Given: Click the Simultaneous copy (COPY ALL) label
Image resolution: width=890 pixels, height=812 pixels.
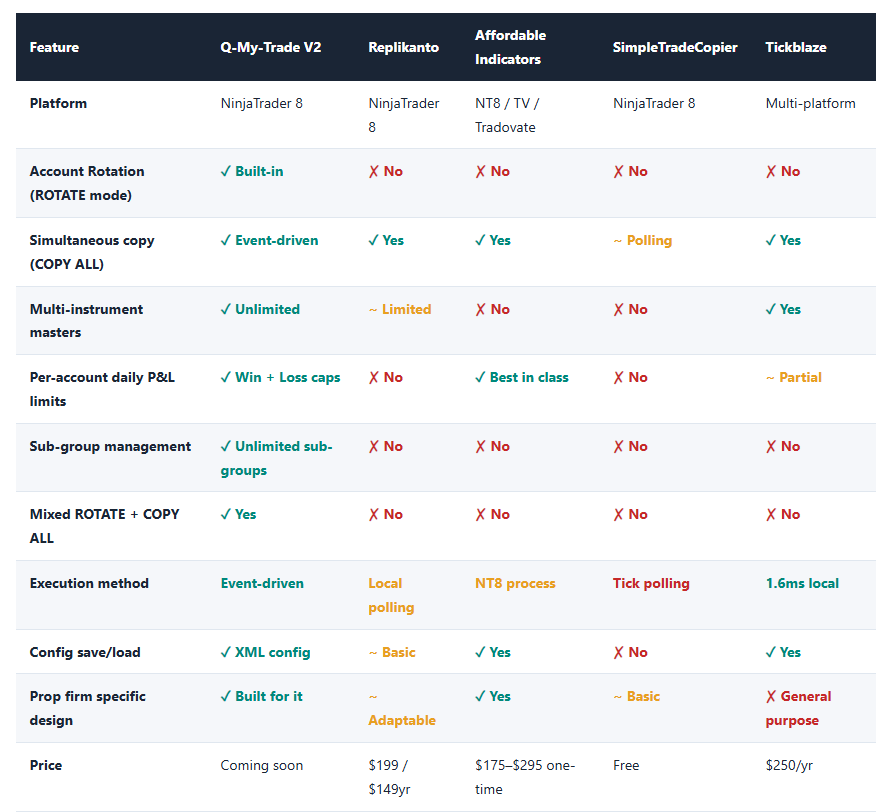Looking at the screenshot, I should click(x=92, y=252).
